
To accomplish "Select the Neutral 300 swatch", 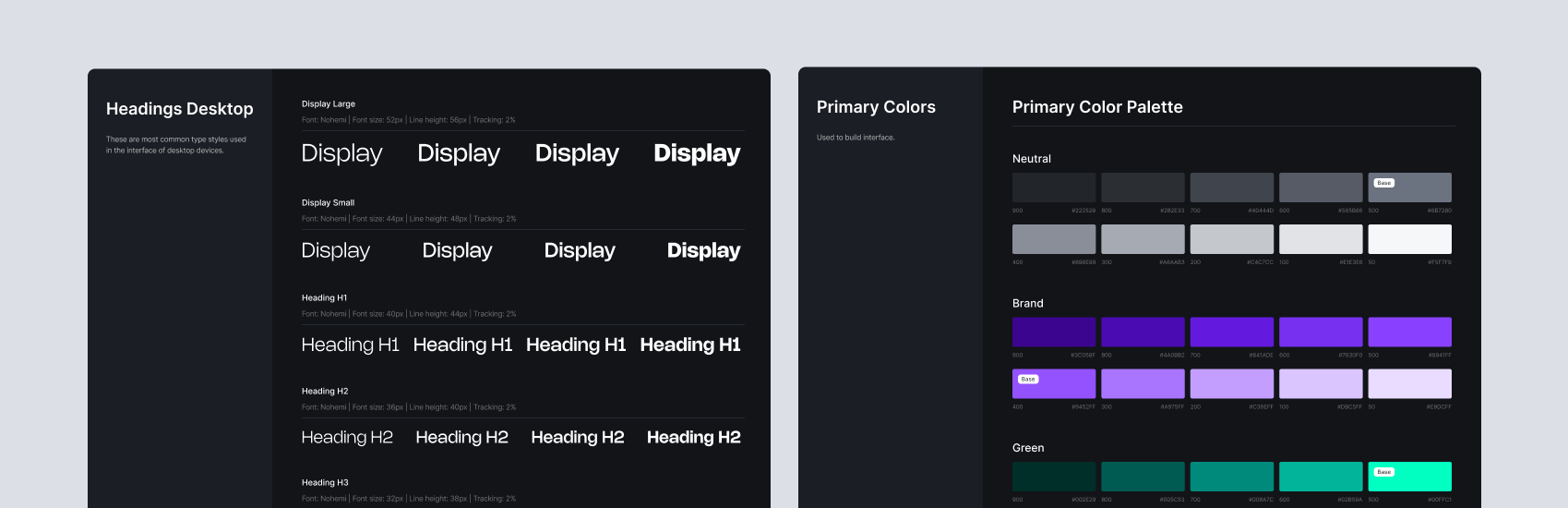I will coord(1143,239).
